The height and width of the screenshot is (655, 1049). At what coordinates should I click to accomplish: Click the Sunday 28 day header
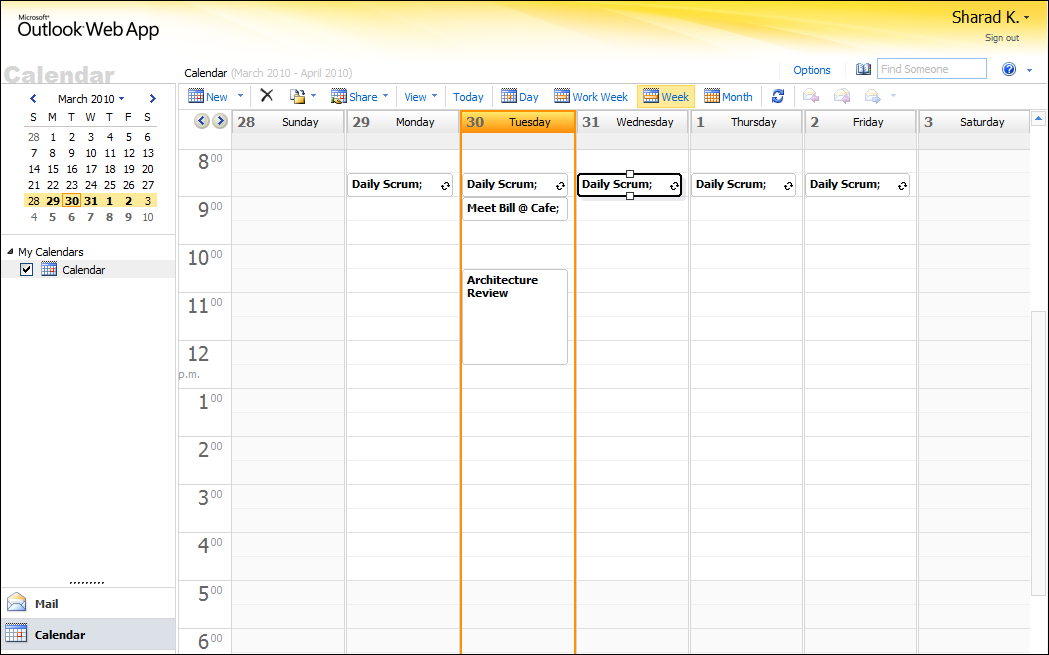(288, 122)
